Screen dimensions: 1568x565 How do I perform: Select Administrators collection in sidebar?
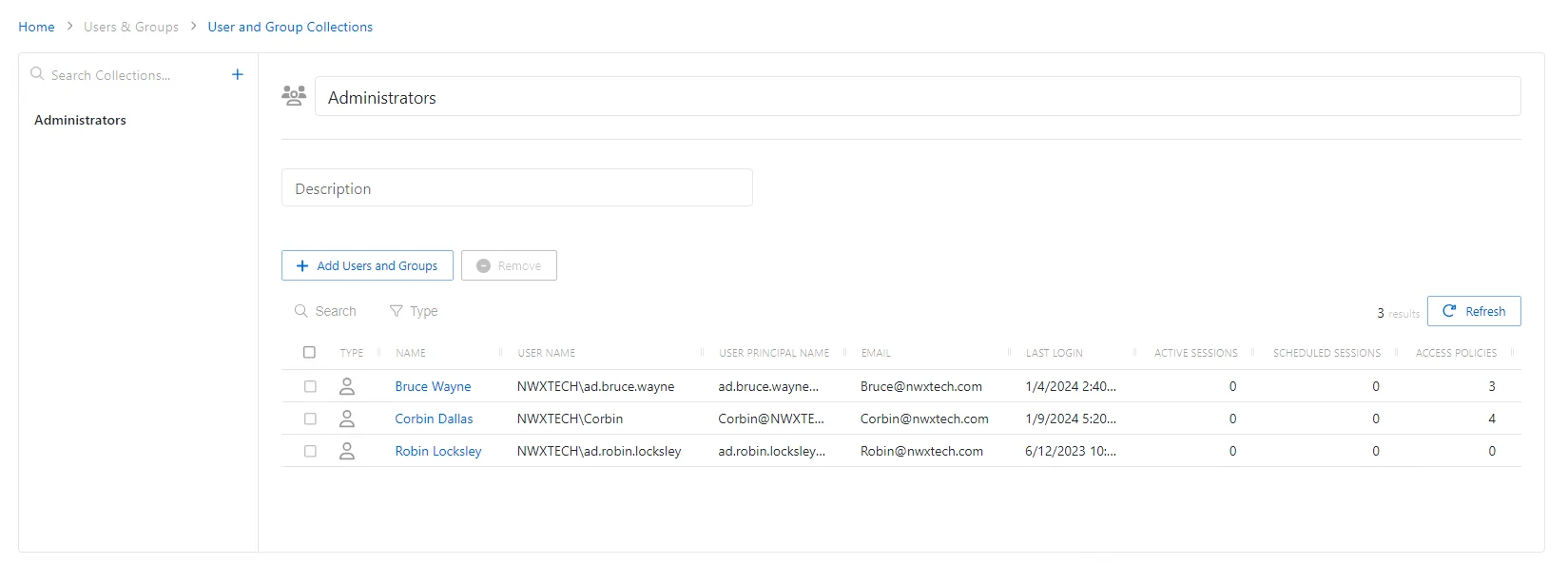80,120
